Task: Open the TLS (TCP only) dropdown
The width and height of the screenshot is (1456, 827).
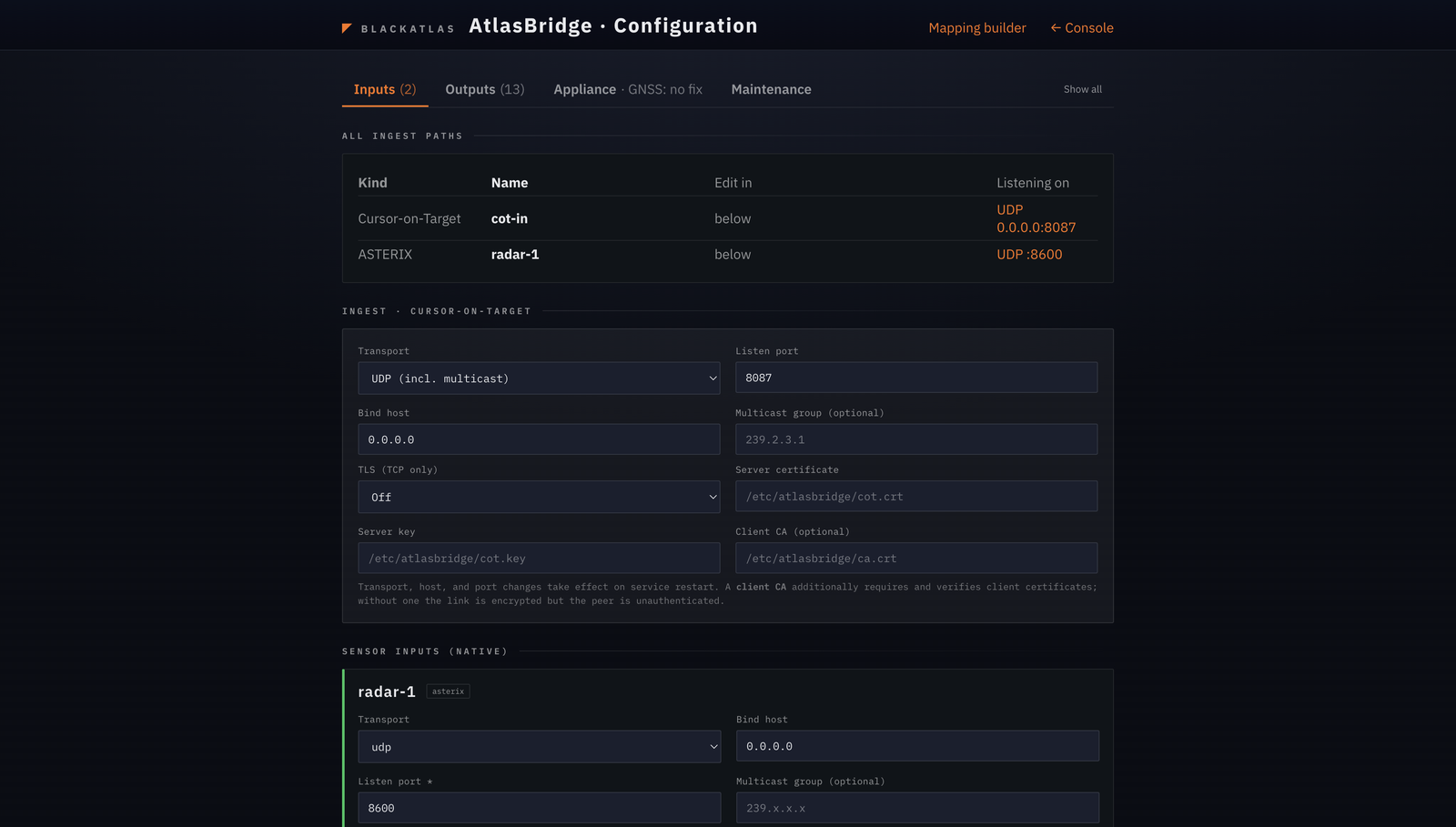Action: tap(539, 497)
